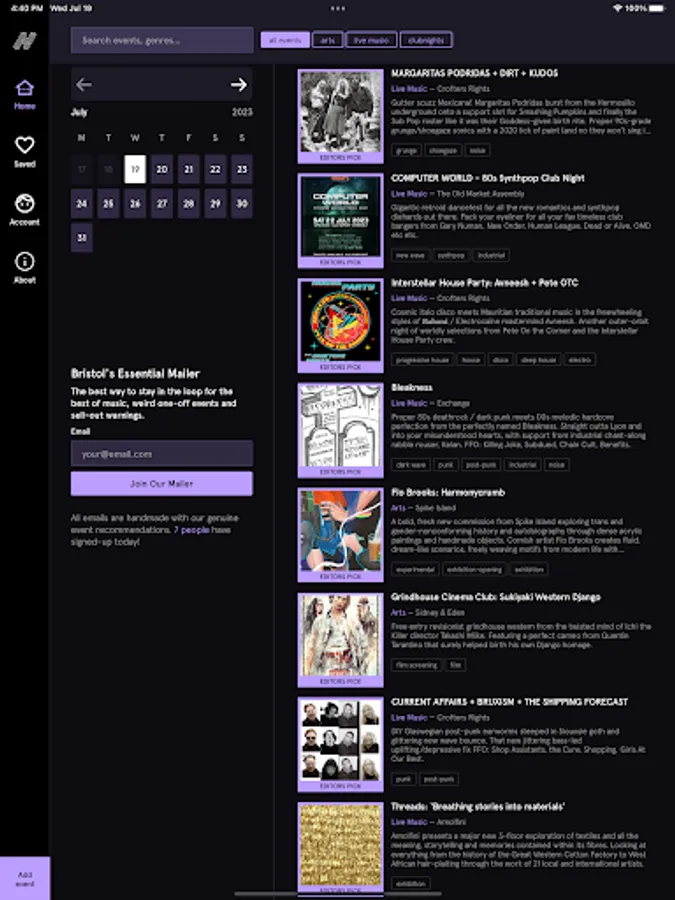Viewport: 675px width, 900px height.
Task: Click the progressive house tag
Action: [422, 360]
